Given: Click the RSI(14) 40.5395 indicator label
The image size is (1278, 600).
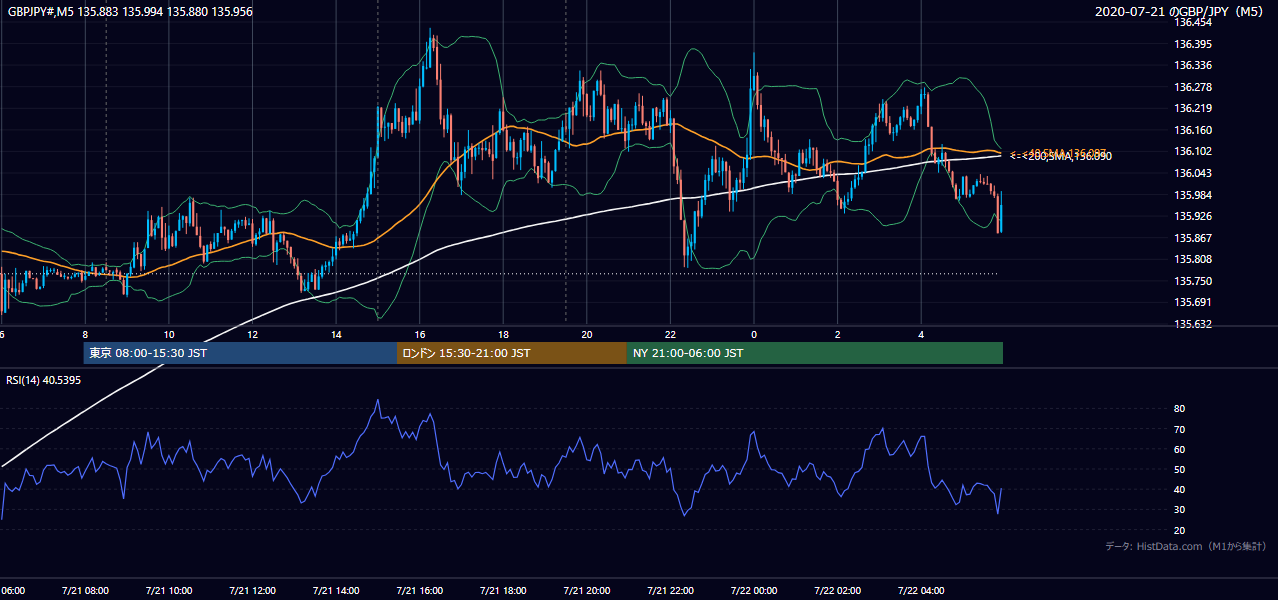Looking at the screenshot, I should point(44,380).
